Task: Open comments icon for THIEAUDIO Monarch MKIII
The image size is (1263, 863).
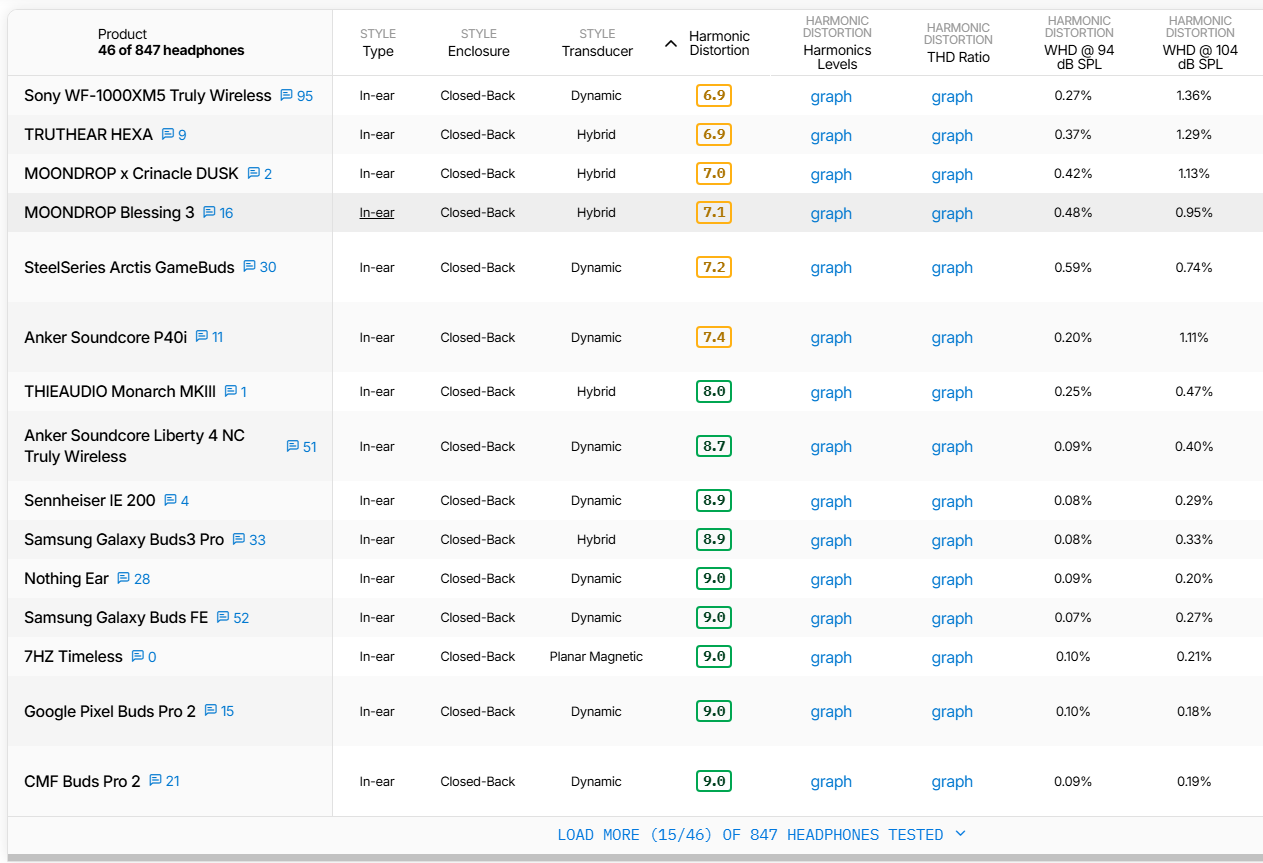Action: tap(231, 392)
